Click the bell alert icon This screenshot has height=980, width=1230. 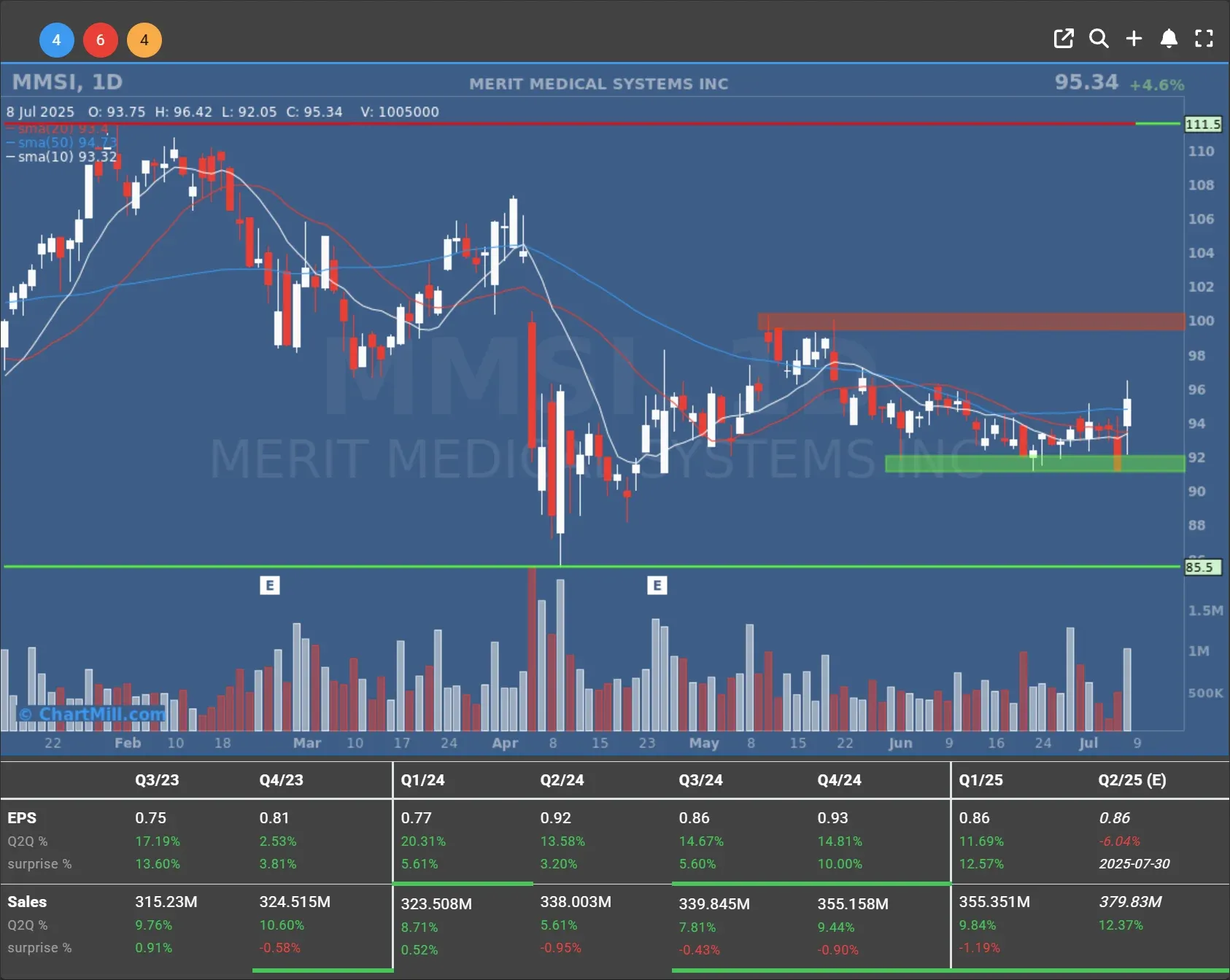[1169, 39]
